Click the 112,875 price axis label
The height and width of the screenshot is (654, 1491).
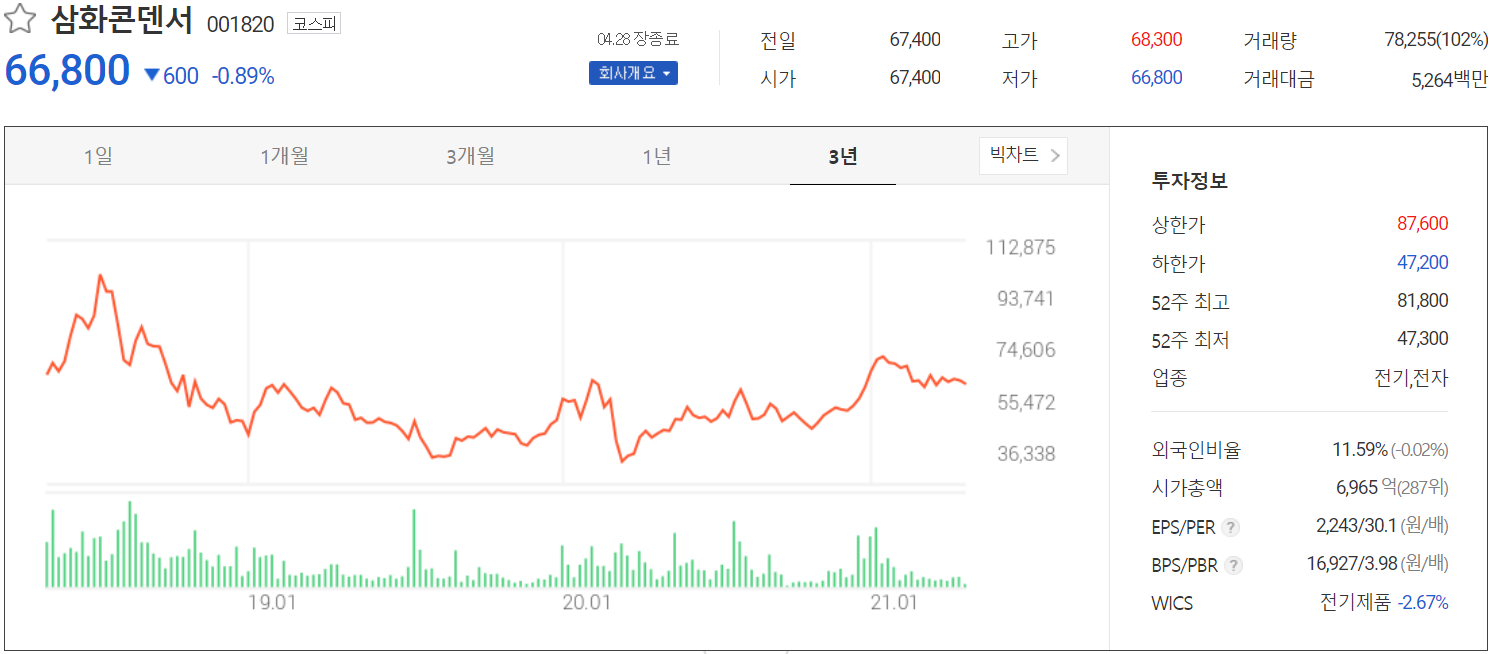coord(1020,248)
